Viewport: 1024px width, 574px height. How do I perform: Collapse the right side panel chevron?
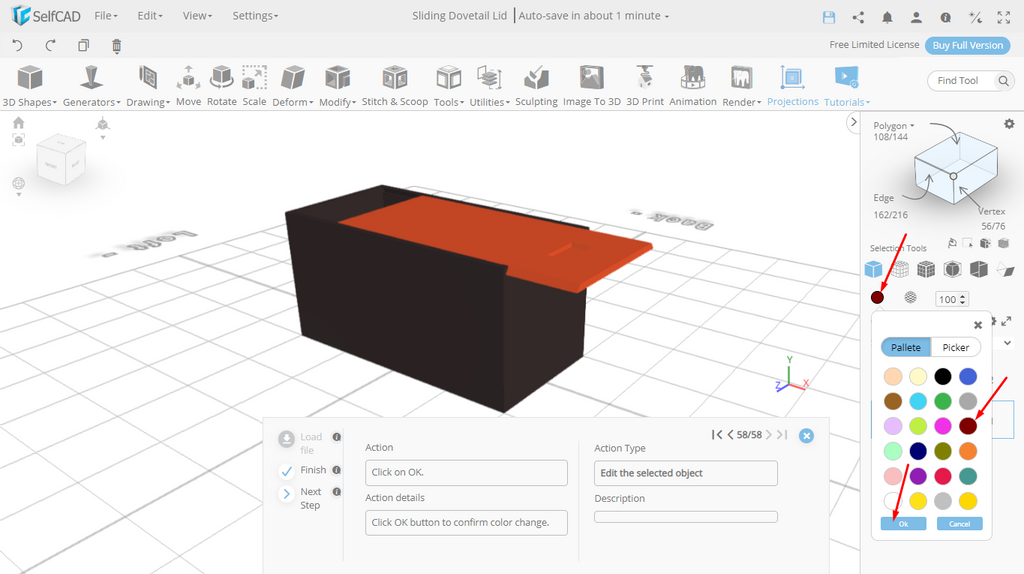853,122
